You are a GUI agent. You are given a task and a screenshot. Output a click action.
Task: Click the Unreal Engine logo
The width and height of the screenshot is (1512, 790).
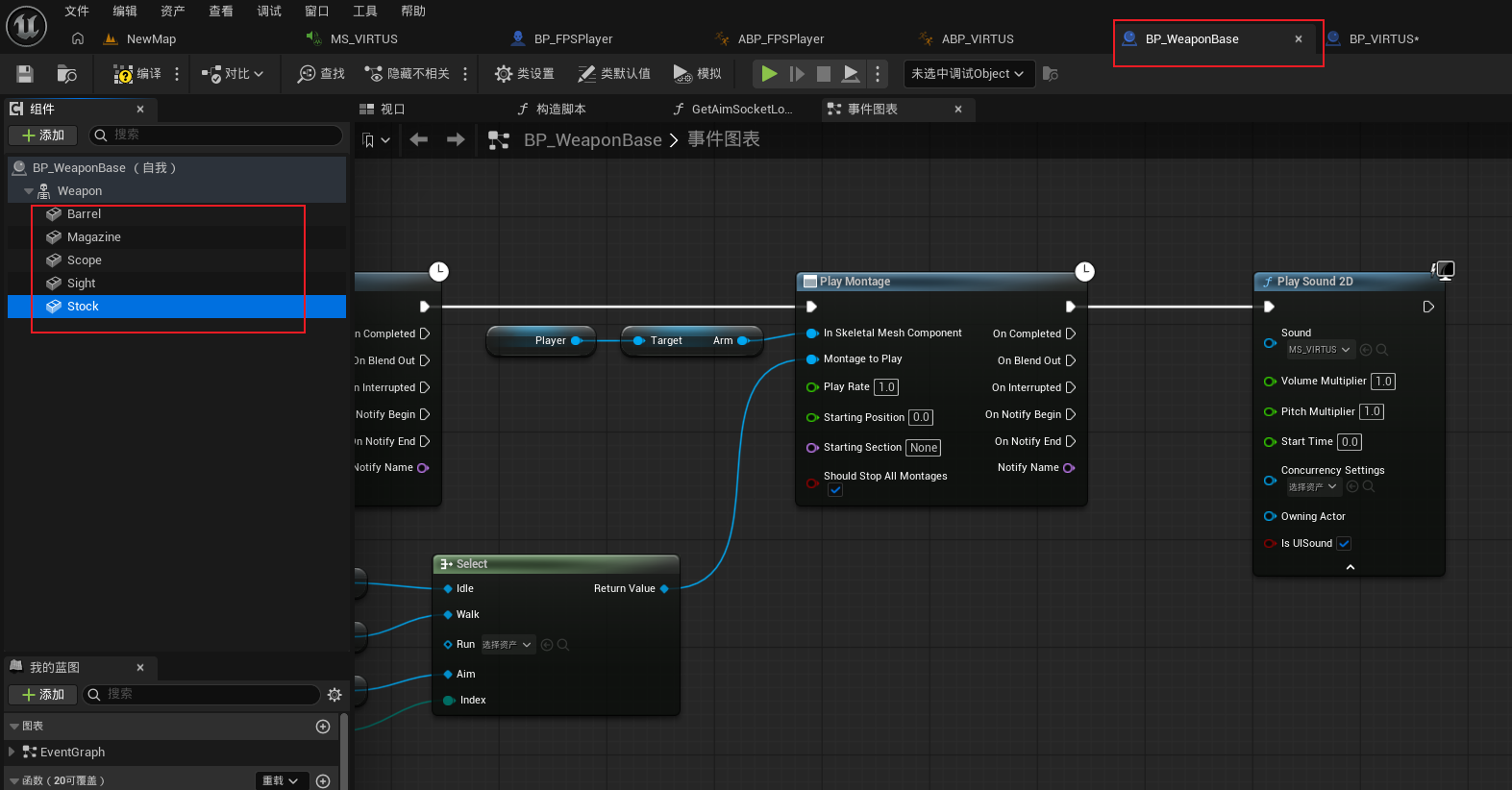point(26,26)
